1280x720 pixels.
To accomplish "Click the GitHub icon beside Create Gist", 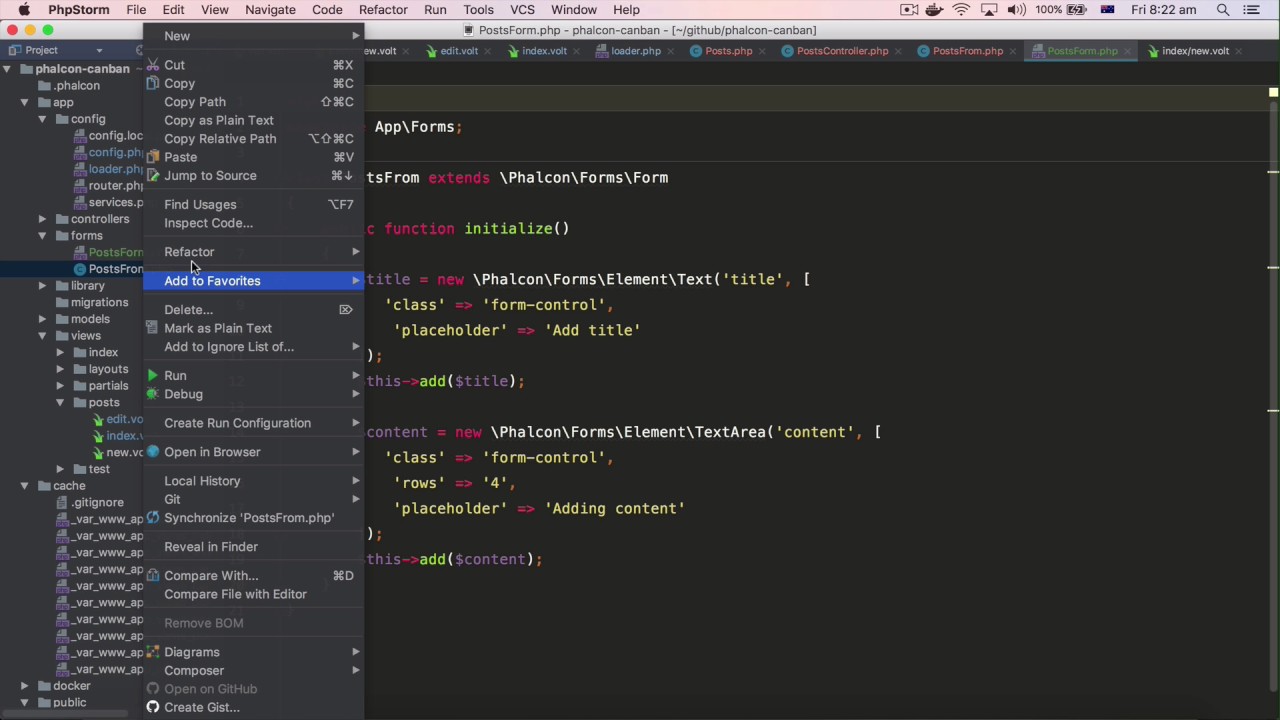I will click(x=153, y=707).
